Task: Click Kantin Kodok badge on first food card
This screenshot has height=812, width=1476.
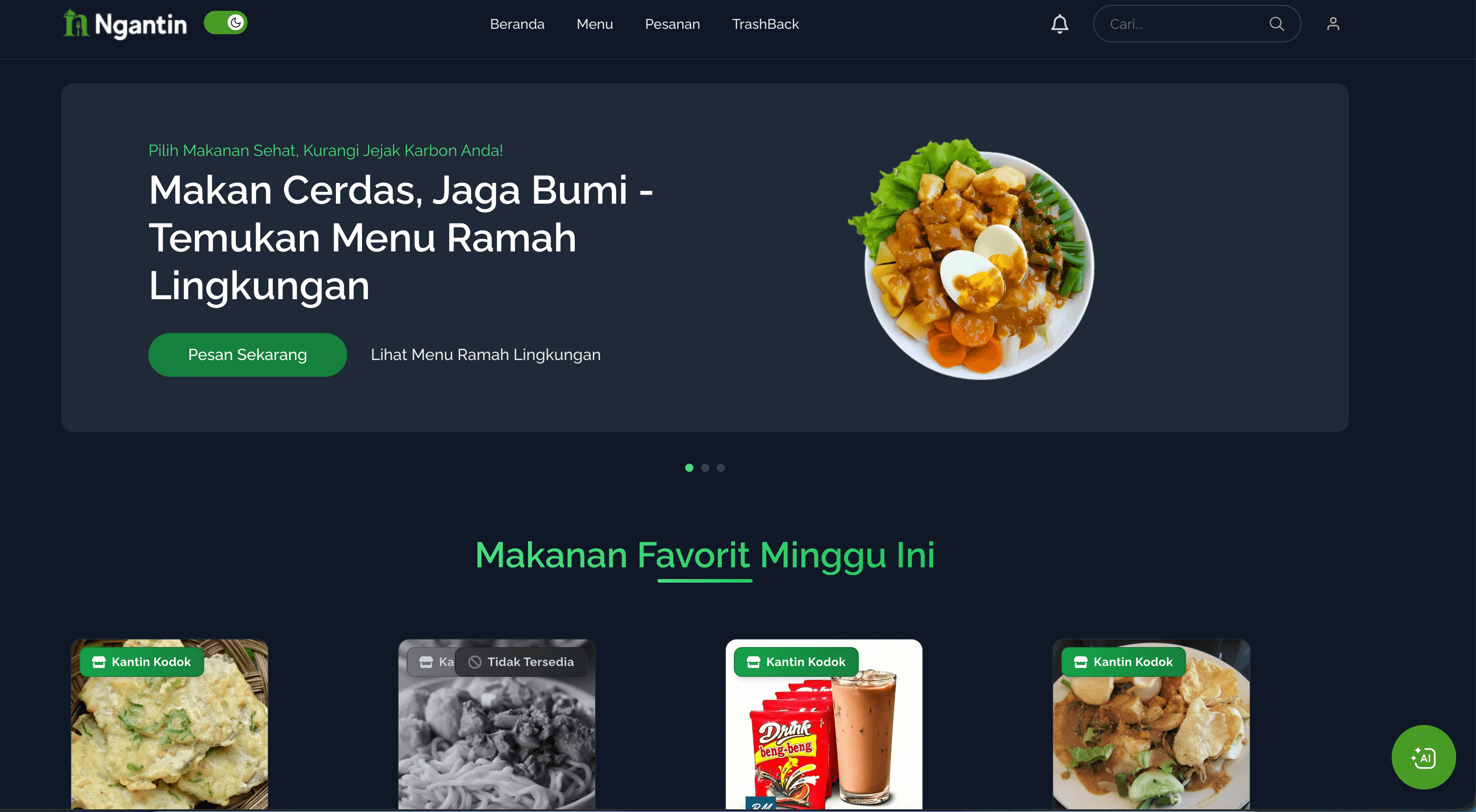Action: [142, 662]
